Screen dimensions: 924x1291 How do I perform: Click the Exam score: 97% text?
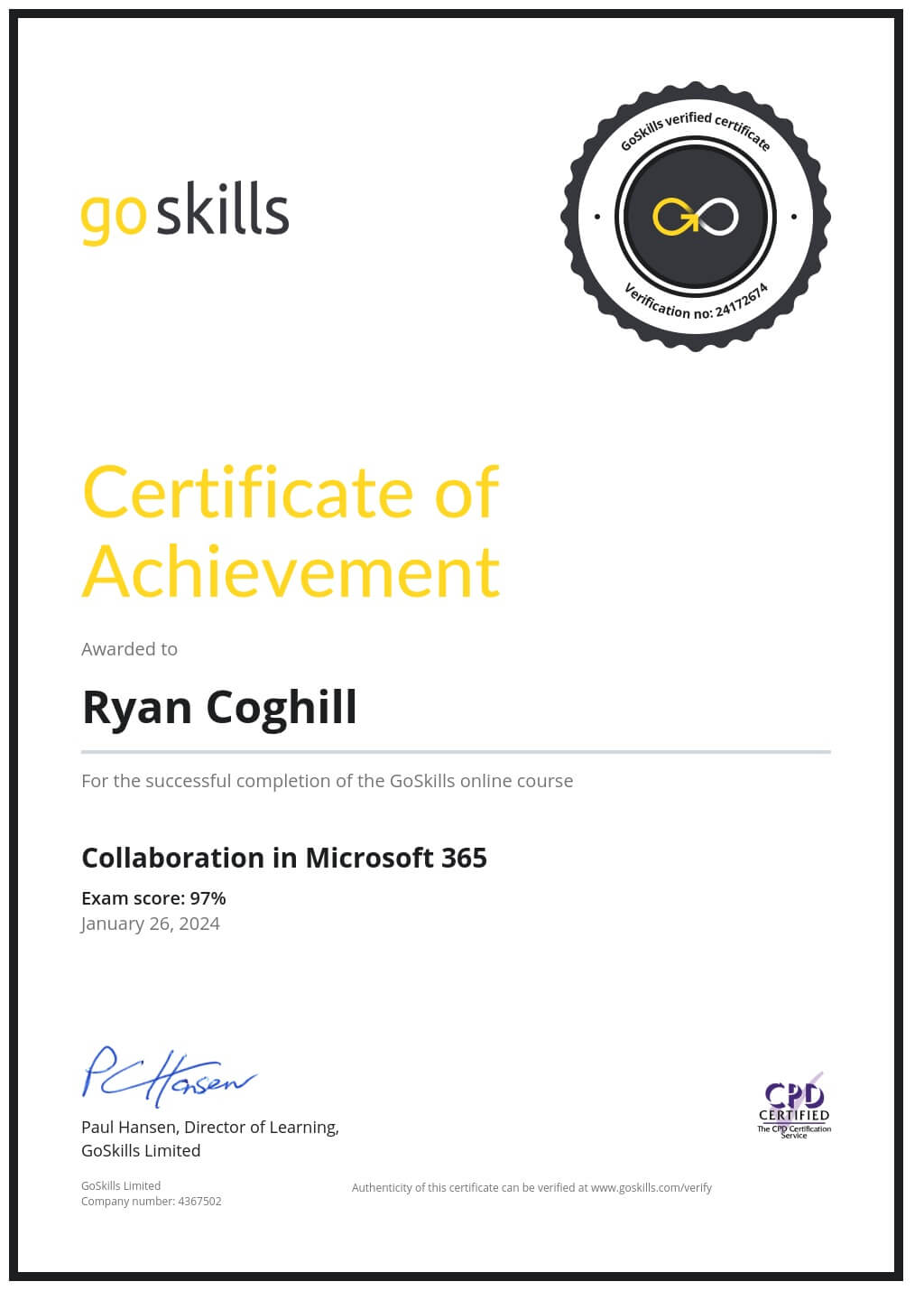[153, 898]
